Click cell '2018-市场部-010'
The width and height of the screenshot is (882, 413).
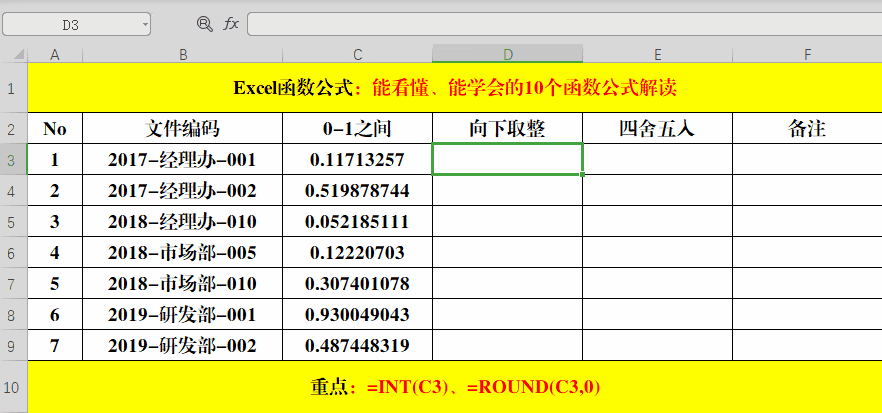pyautogui.click(x=183, y=284)
